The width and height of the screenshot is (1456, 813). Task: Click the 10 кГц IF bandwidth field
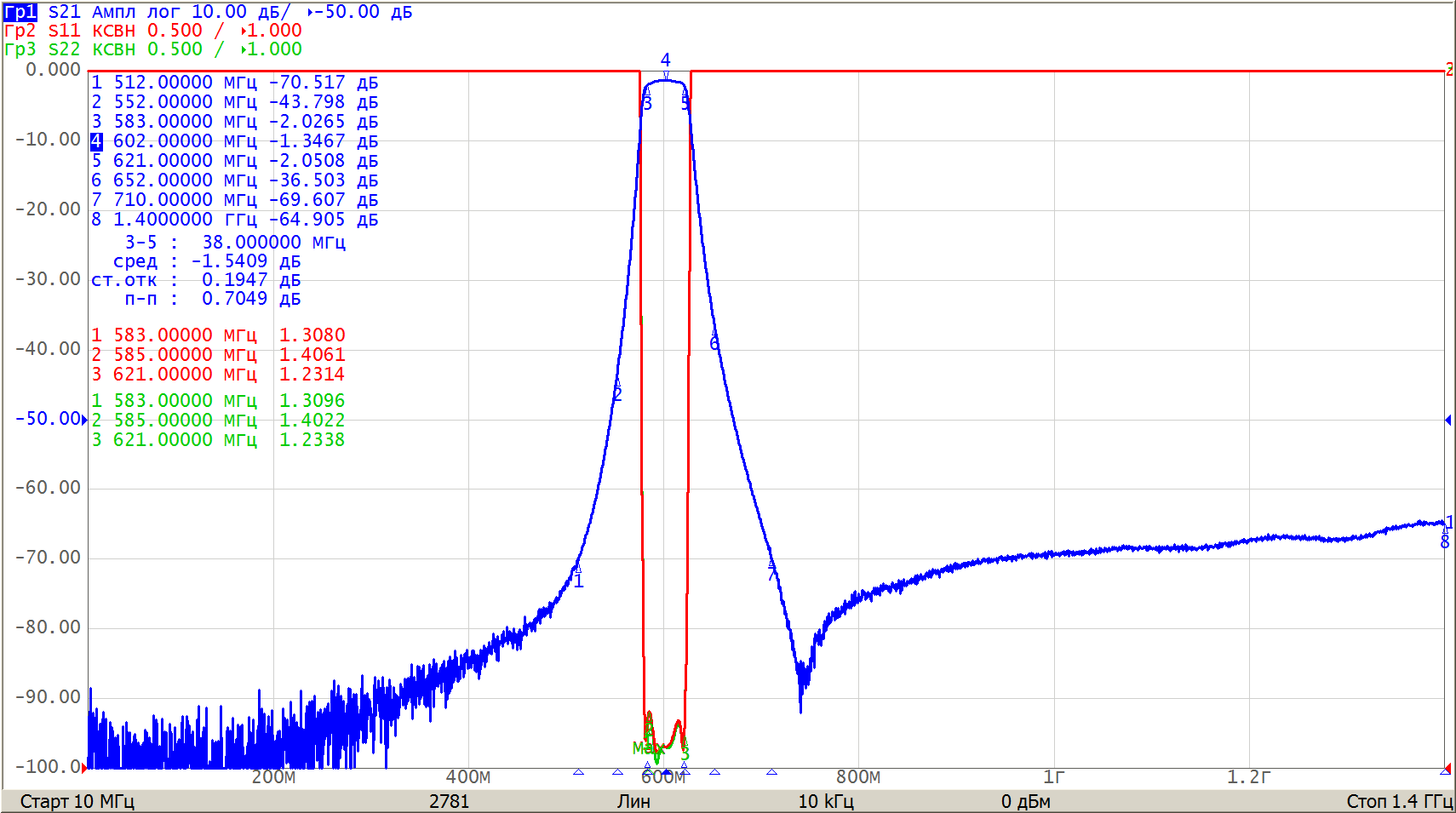(826, 801)
